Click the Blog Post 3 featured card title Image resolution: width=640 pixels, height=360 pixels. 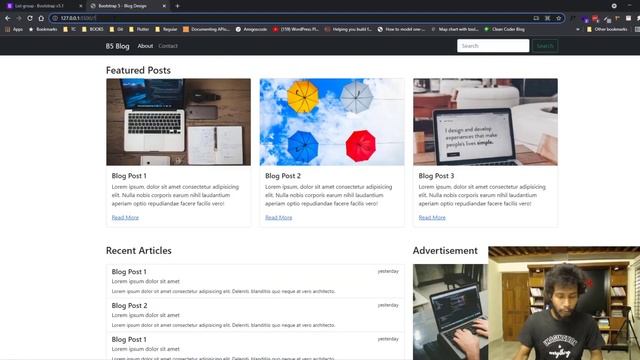[x=436, y=176]
